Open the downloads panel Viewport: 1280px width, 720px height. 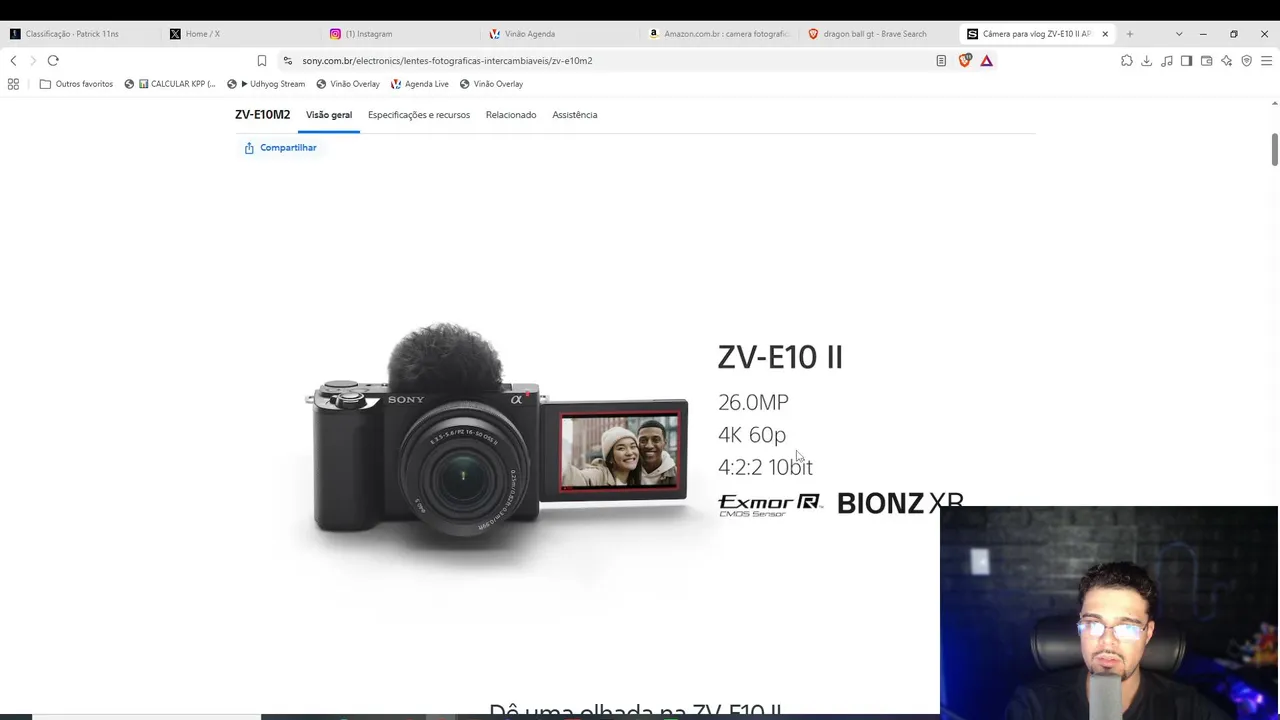(x=1147, y=61)
